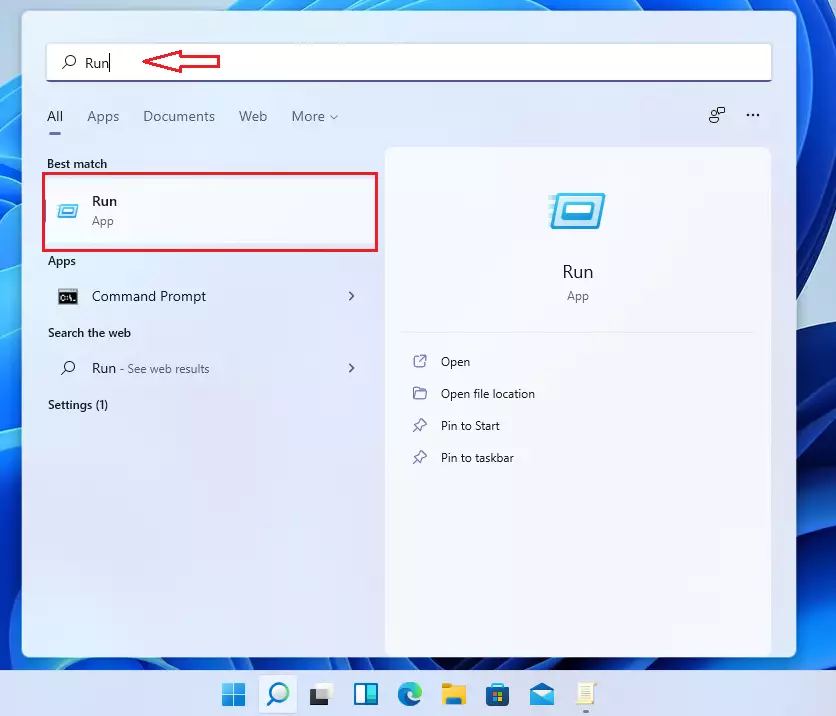Expand the Settings (1) section
The height and width of the screenshot is (716, 836).
pos(78,405)
